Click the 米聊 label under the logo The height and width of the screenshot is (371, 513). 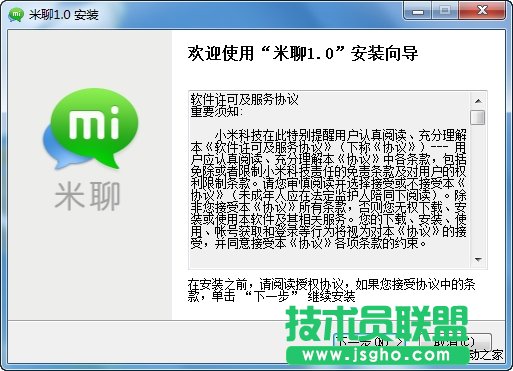(87, 197)
